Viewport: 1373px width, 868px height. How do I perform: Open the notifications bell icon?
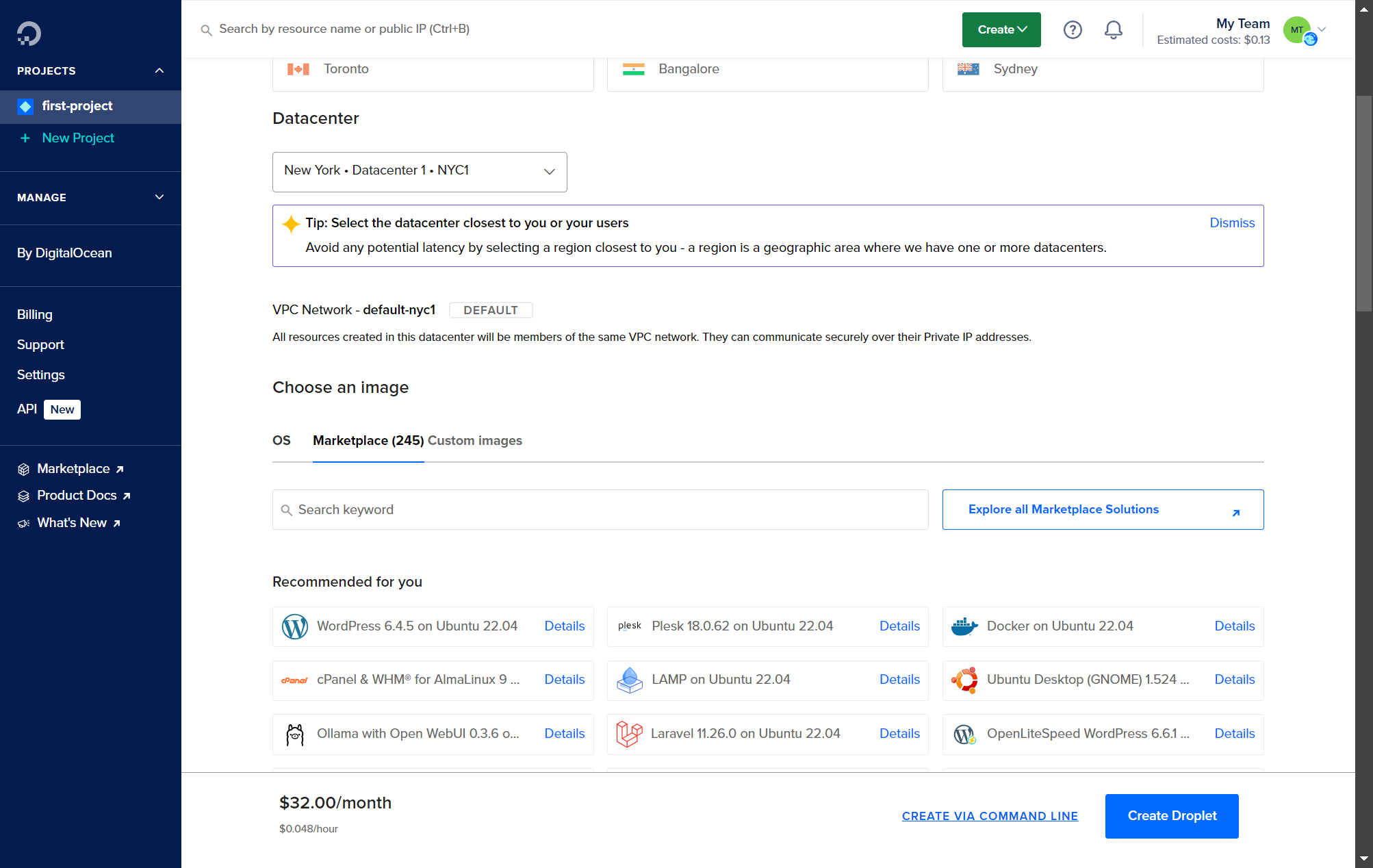click(x=1114, y=29)
